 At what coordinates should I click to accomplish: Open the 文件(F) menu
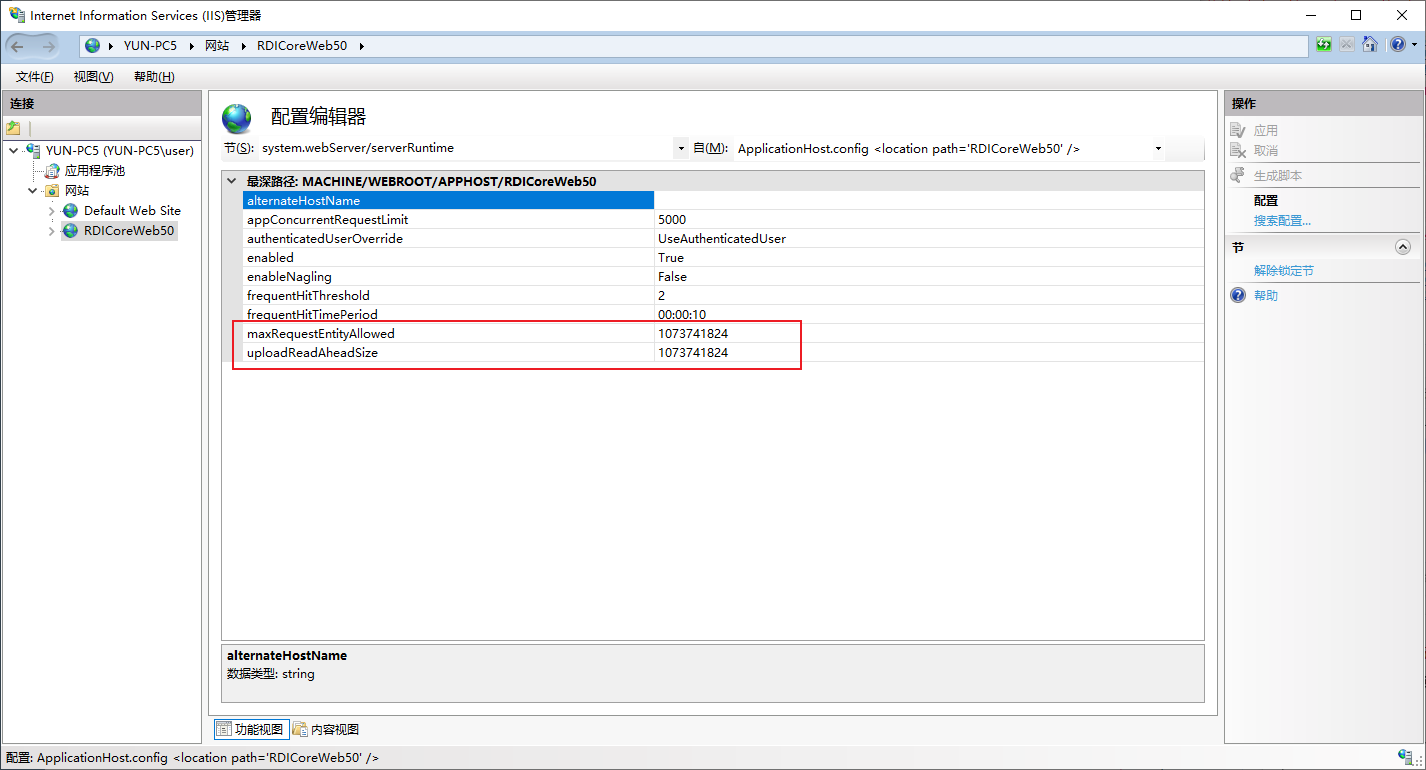(34, 77)
